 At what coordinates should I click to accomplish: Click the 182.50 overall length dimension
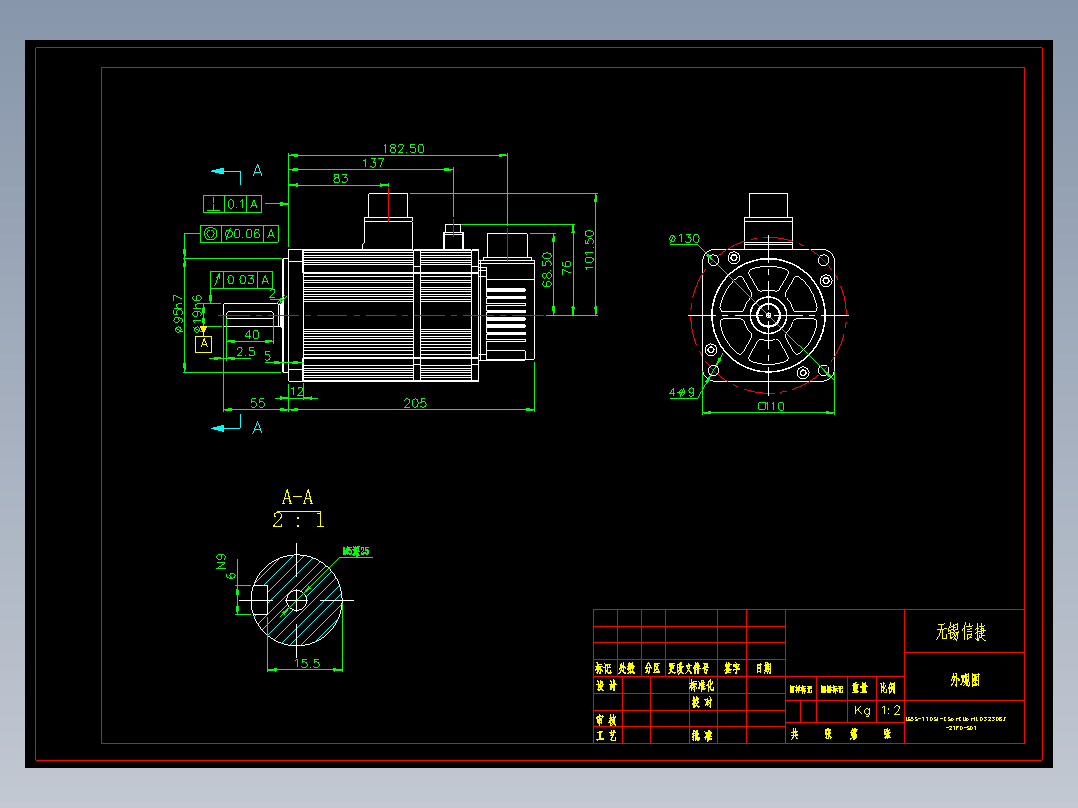point(404,149)
